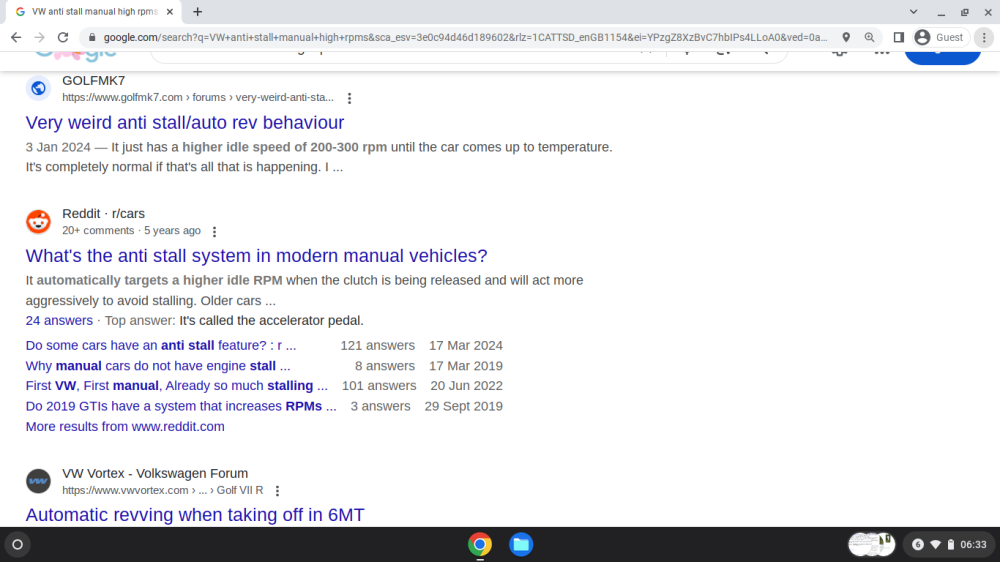Click the '20 Jun 2022' date text

(466, 386)
